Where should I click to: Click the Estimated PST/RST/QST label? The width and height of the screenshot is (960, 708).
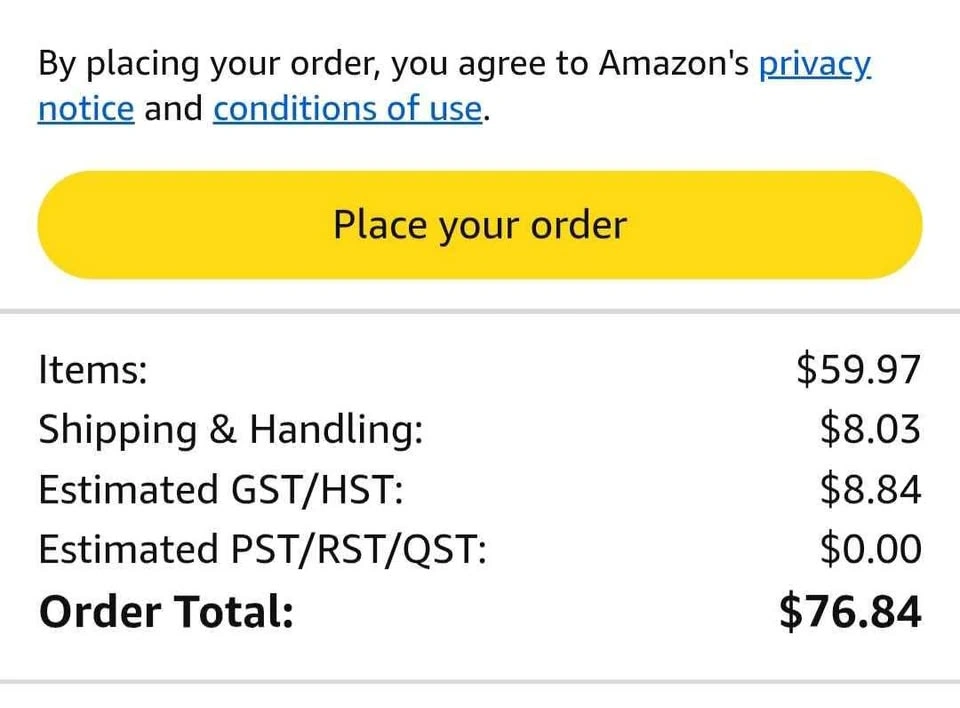[262, 550]
